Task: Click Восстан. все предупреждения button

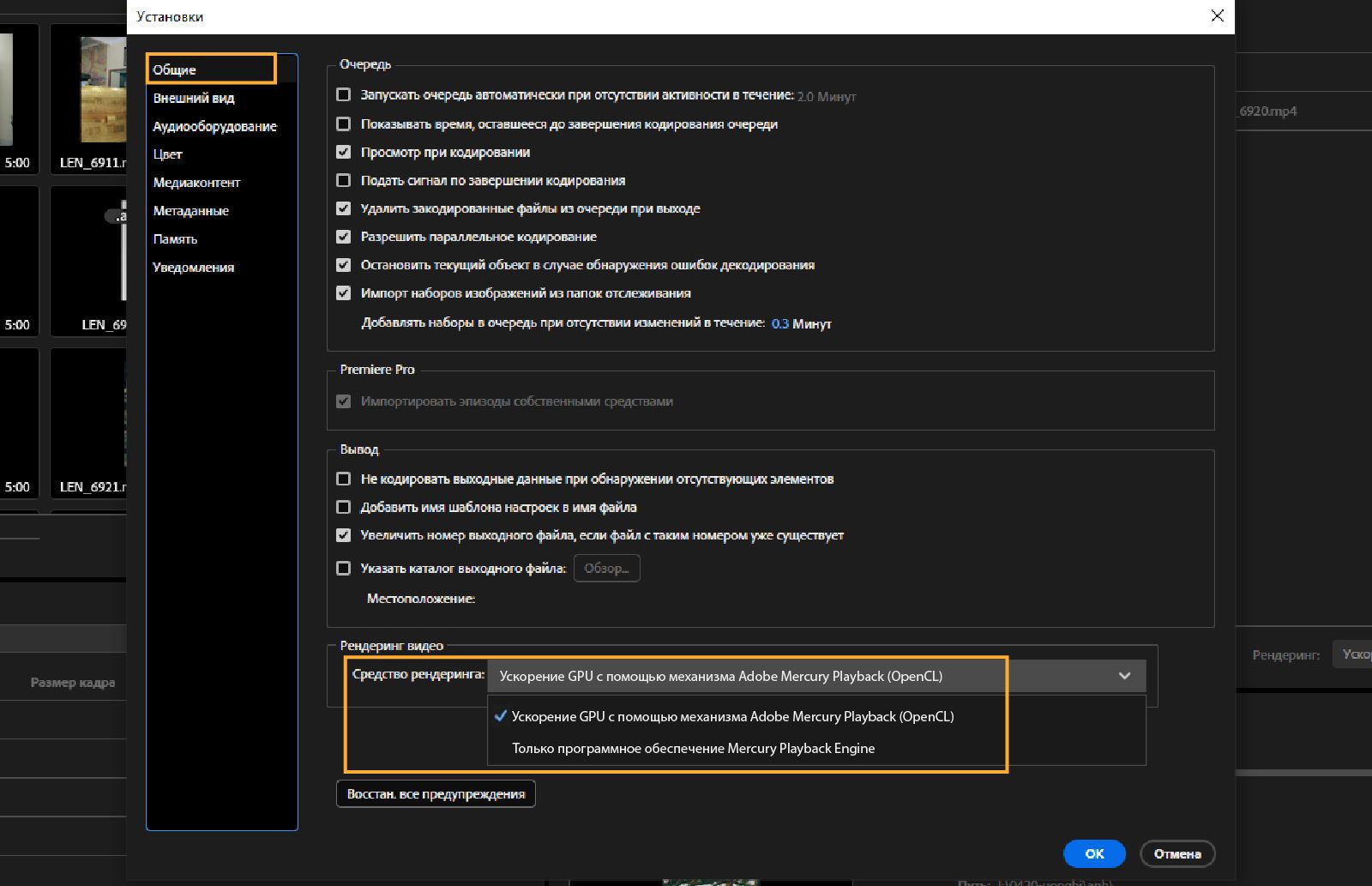Action: [x=436, y=794]
